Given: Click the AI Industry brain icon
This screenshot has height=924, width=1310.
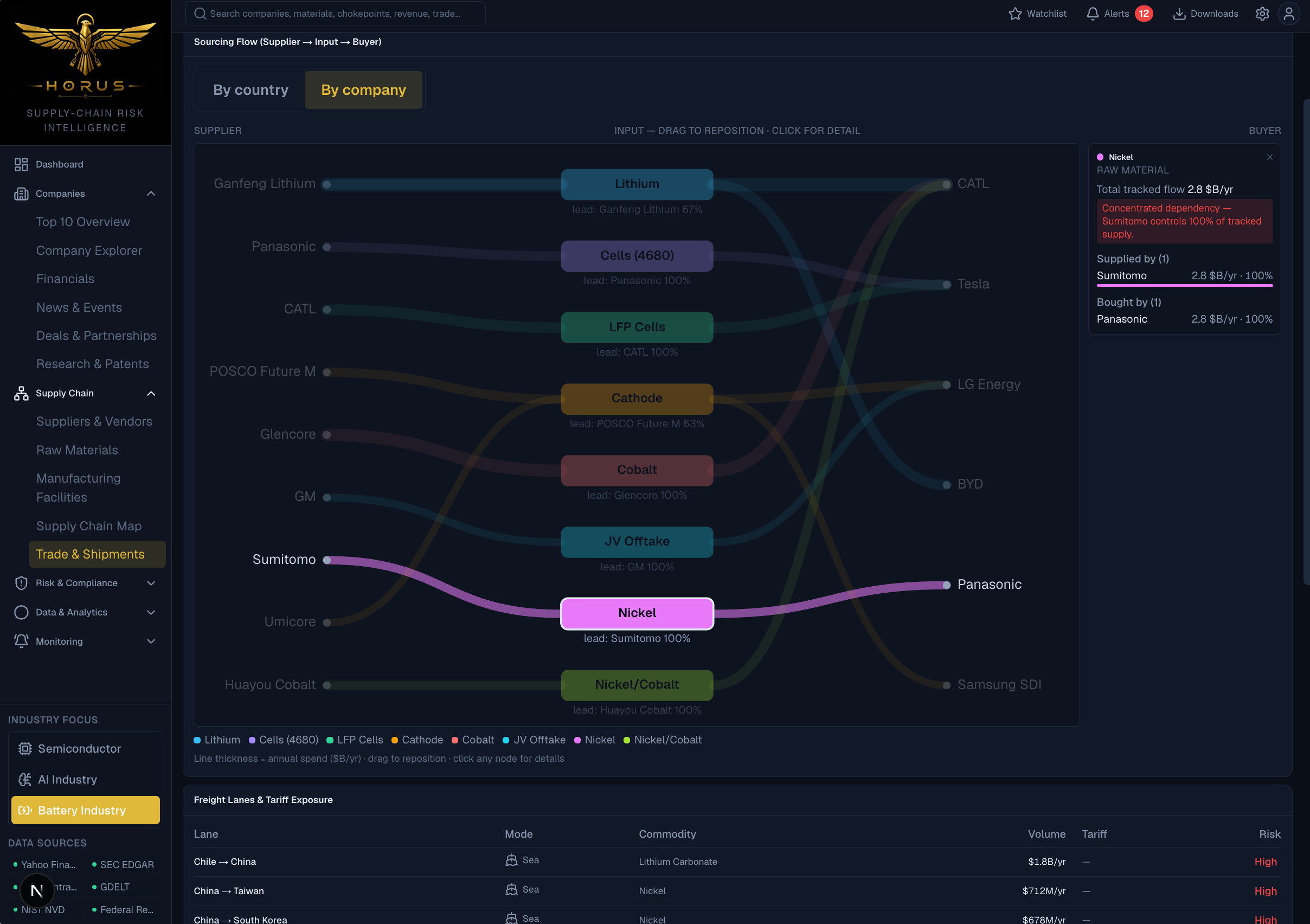Looking at the screenshot, I should [25, 780].
